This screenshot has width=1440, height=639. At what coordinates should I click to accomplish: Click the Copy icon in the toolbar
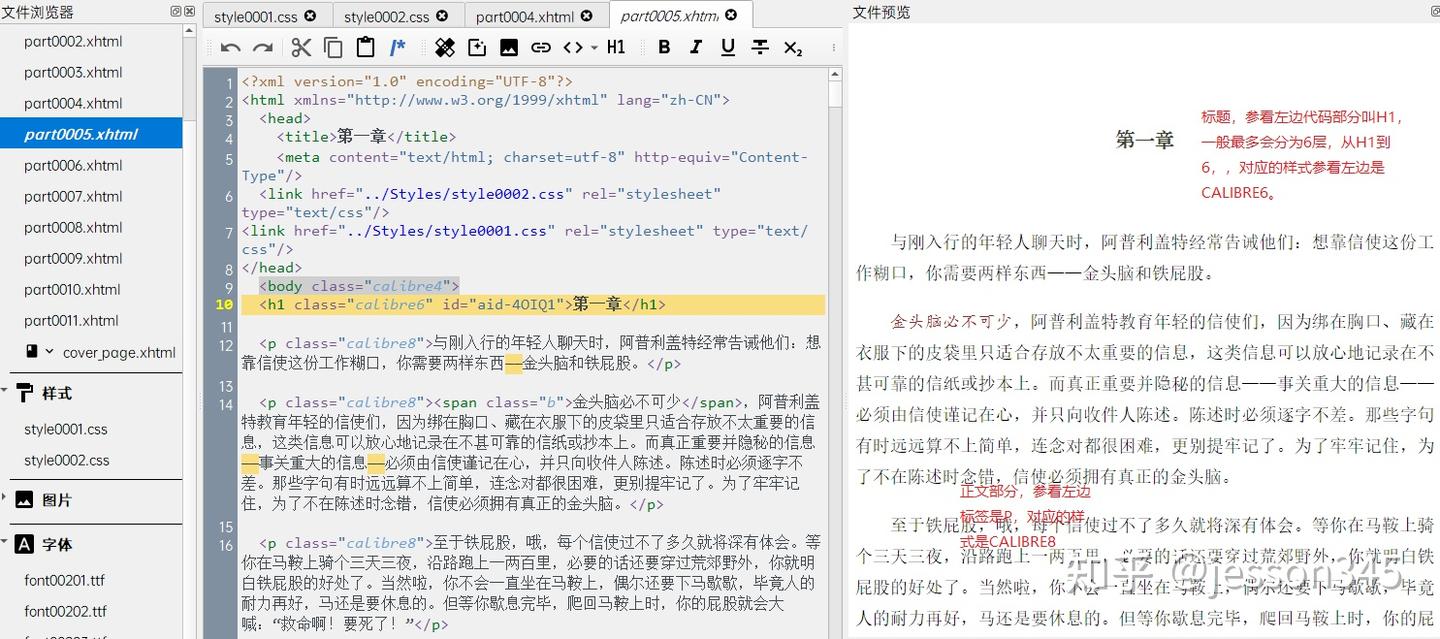tap(332, 47)
